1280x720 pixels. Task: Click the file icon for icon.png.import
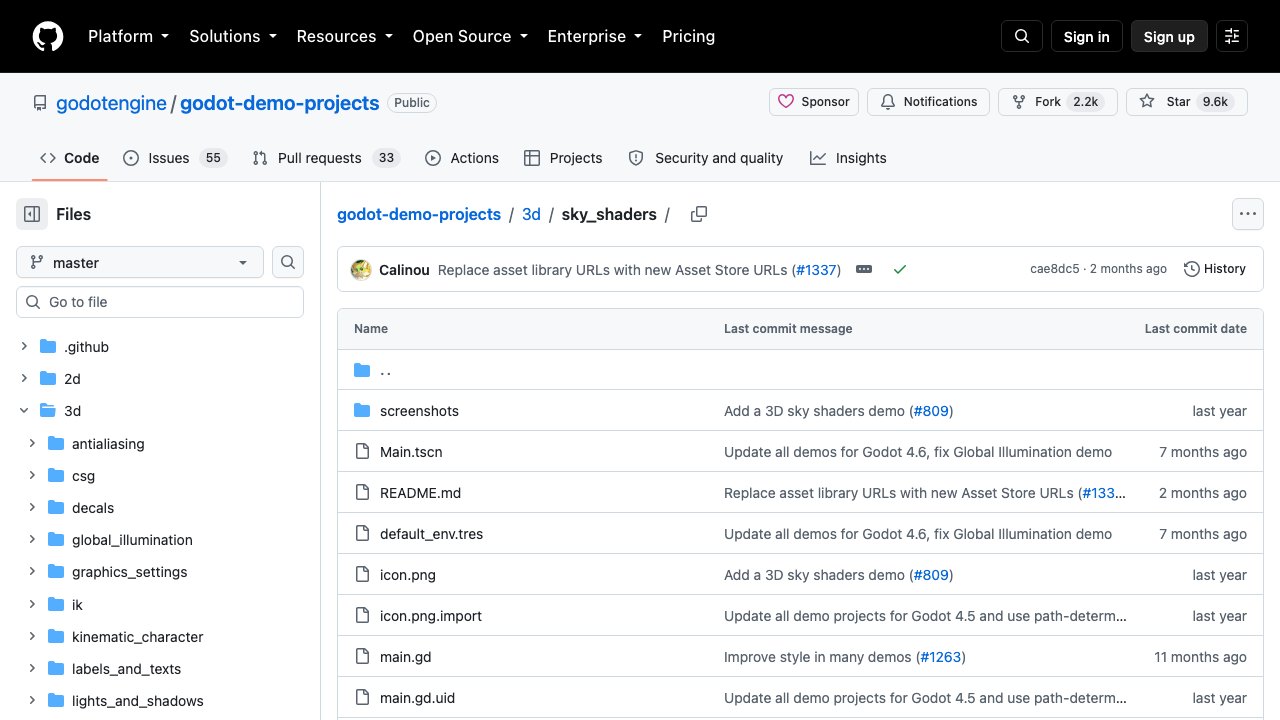(x=362, y=616)
